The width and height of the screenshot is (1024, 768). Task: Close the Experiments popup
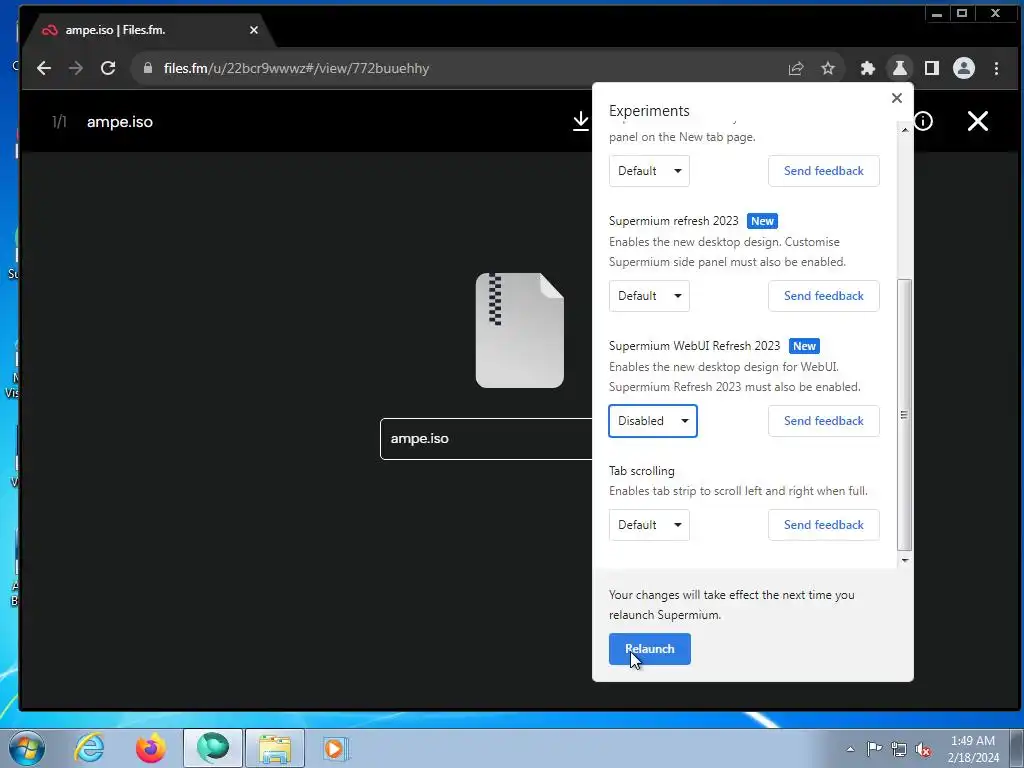click(x=897, y=98)
